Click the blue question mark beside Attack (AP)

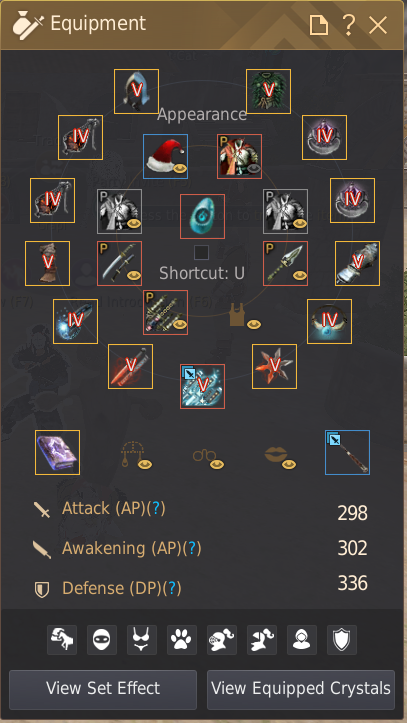click(158, 508)
